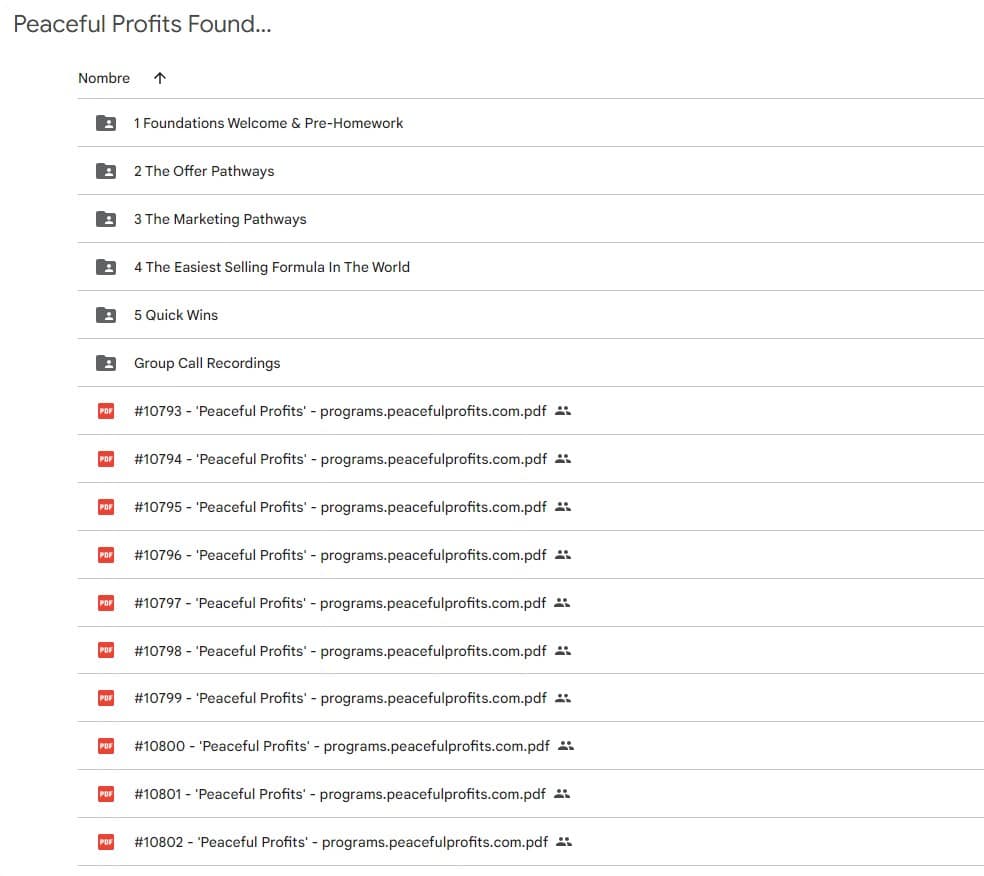The height and width of the screenshot is (876, 984).
Task: Open 4 The Easiest Selling Formula folder
Action: [x=271, y=267]
